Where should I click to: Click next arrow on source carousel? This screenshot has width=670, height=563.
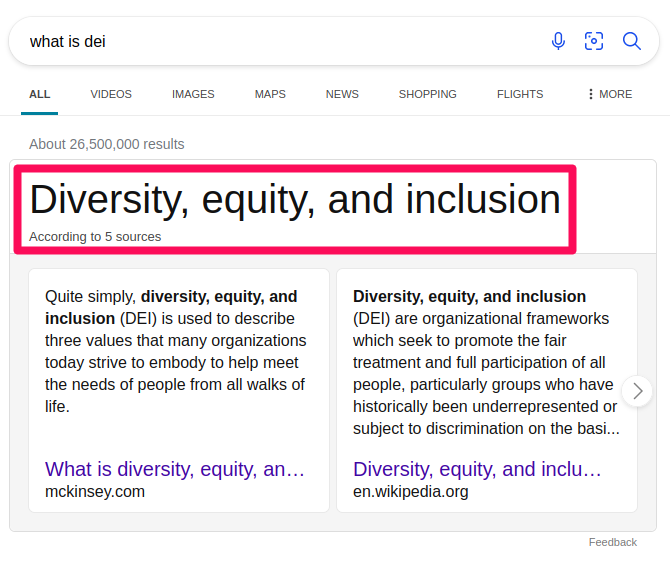[637, 391]
